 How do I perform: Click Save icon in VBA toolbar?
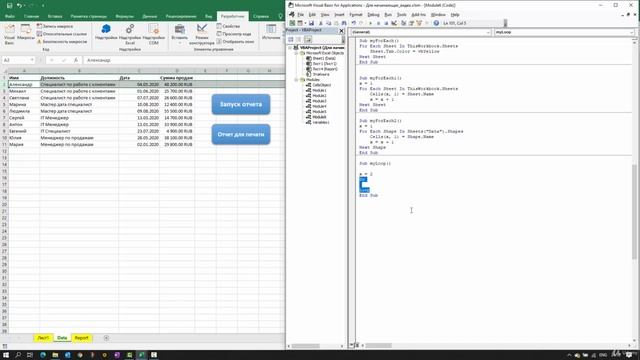(x=311, y=23)
